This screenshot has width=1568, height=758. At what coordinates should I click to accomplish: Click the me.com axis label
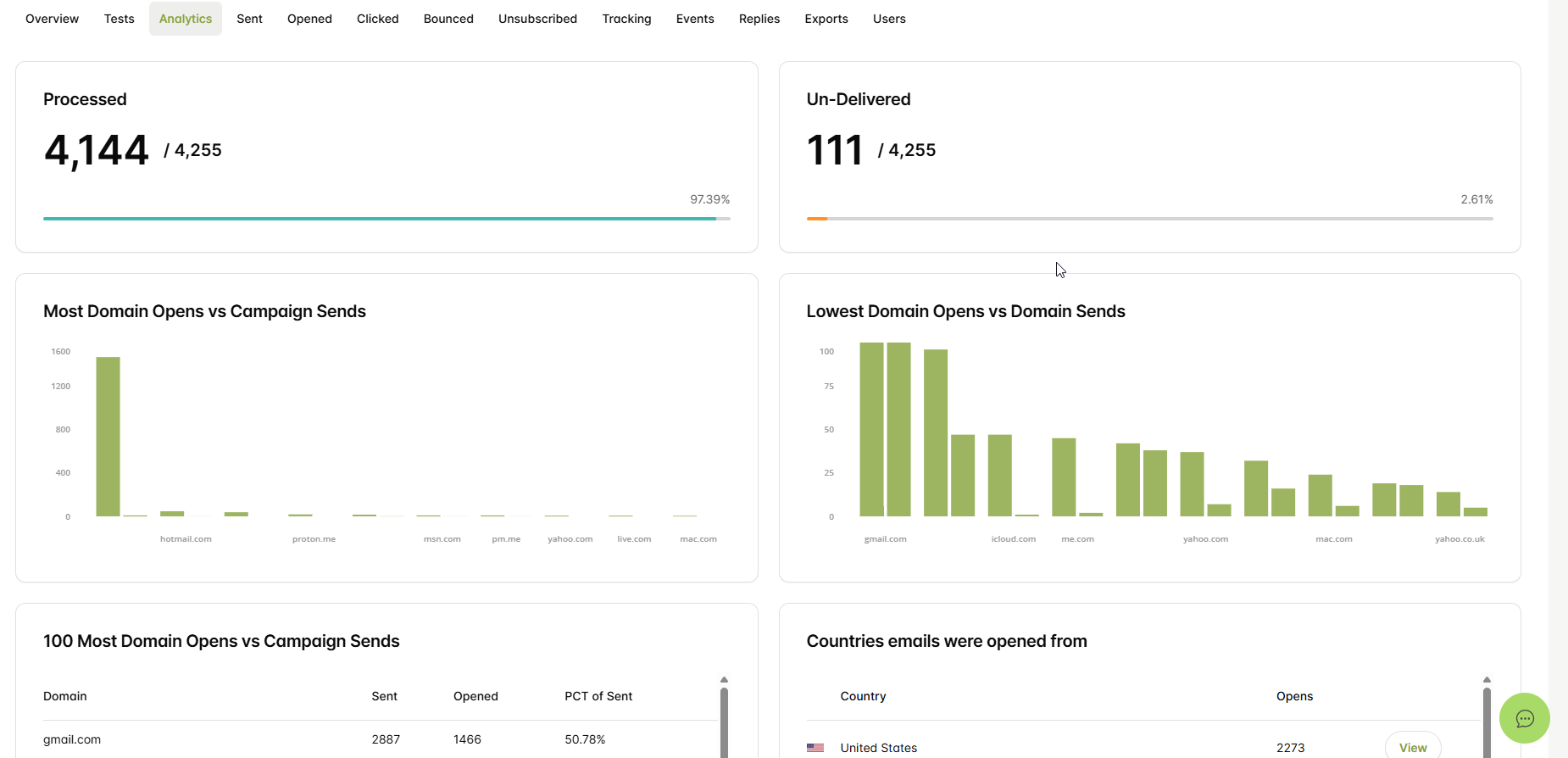[x=1077, y=539]
